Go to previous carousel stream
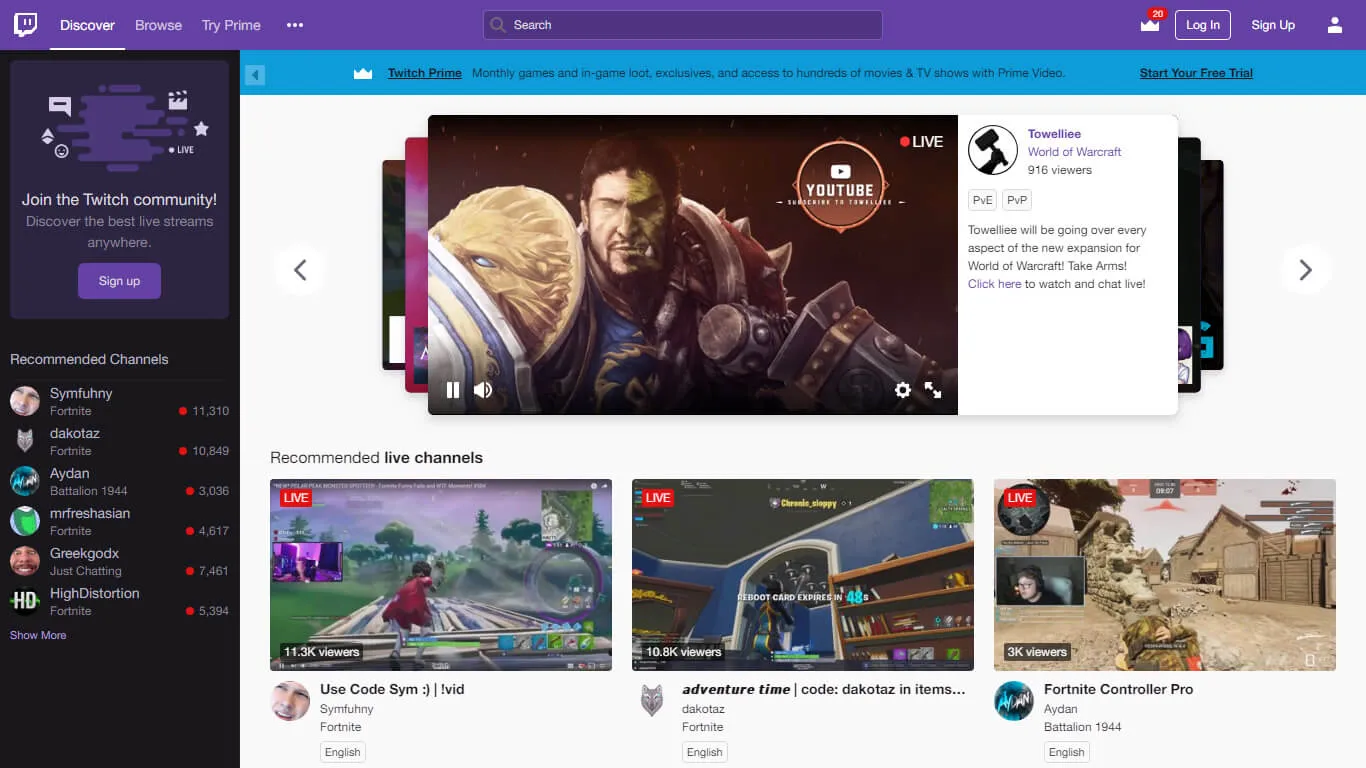Image resolution: width=1366 pixels, height=768 pixels. [300, 269]
